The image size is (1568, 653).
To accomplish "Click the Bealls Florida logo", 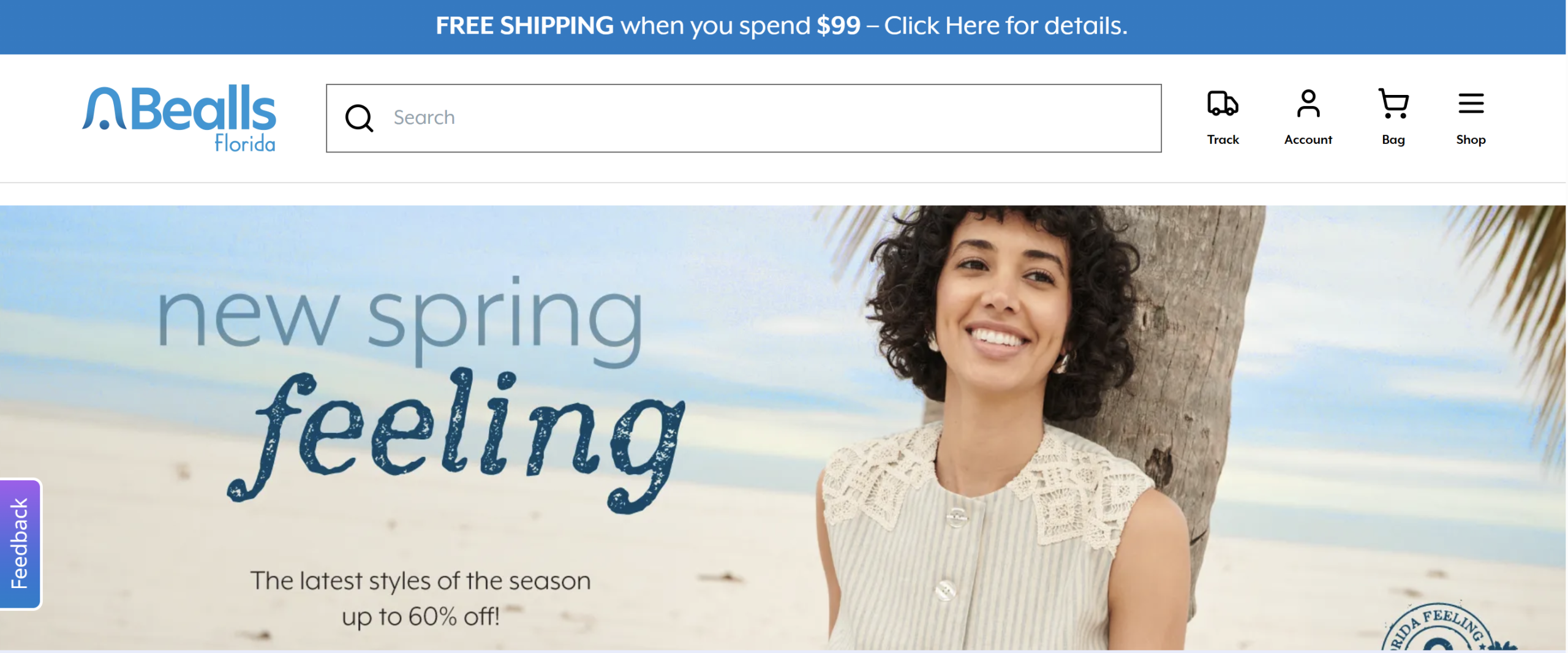I will coord(179,118).
